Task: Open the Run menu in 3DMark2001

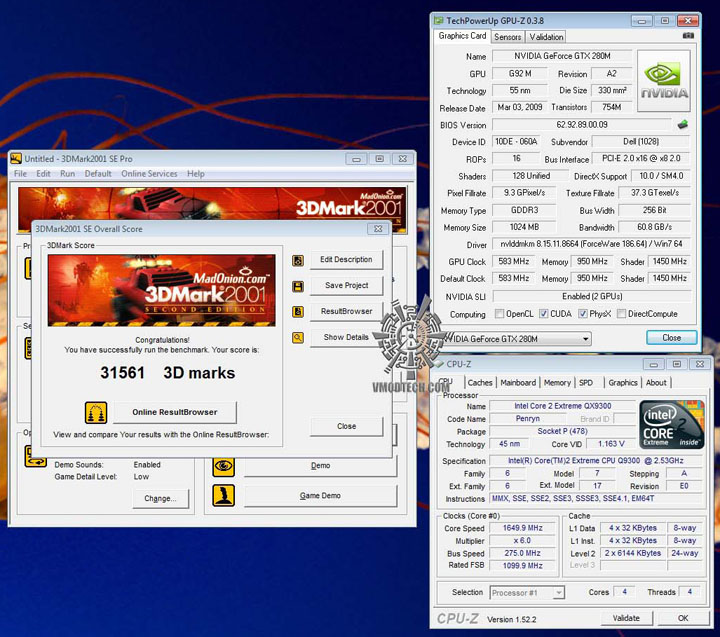Action: 67,174
